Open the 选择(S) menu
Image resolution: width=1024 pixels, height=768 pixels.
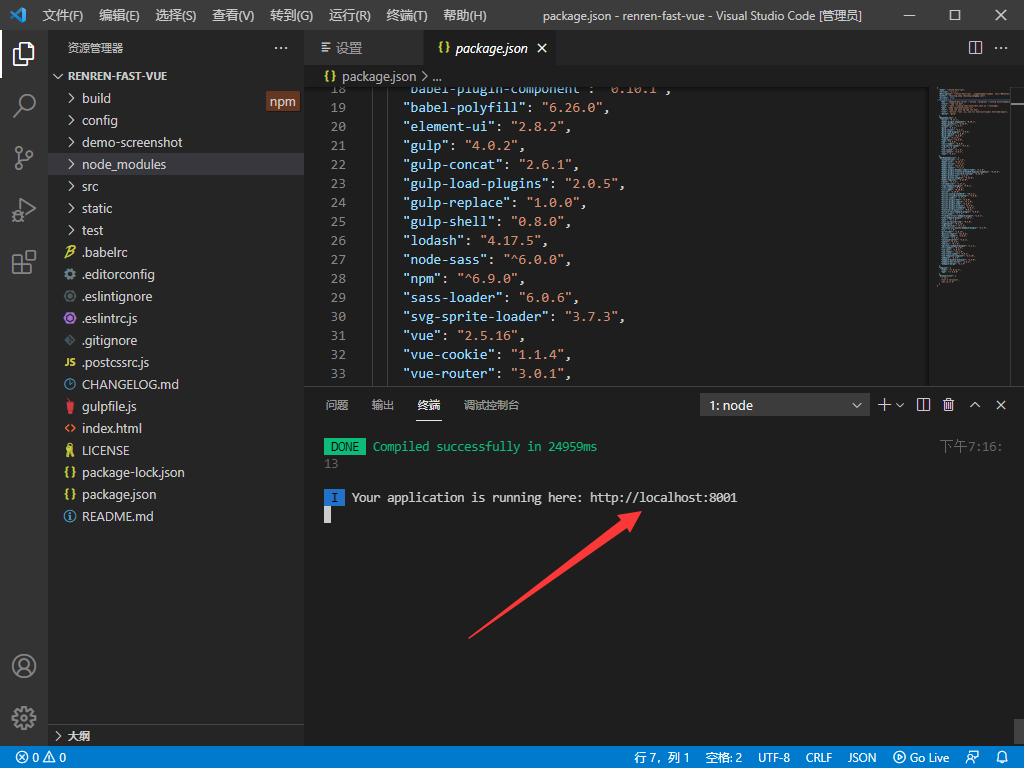[x=176, y=15]
